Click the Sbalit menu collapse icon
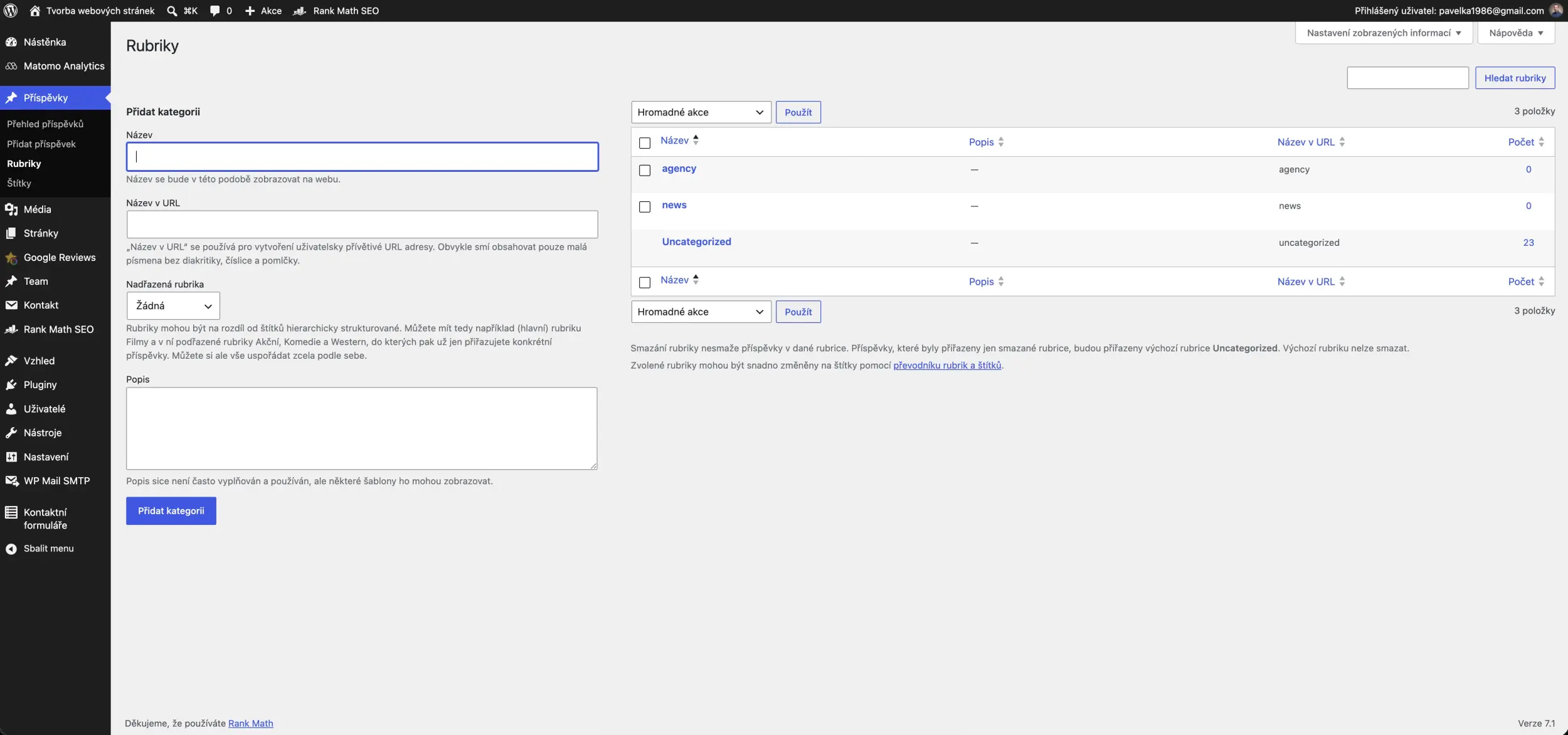The image size is (1568, 735). [11, 549]
